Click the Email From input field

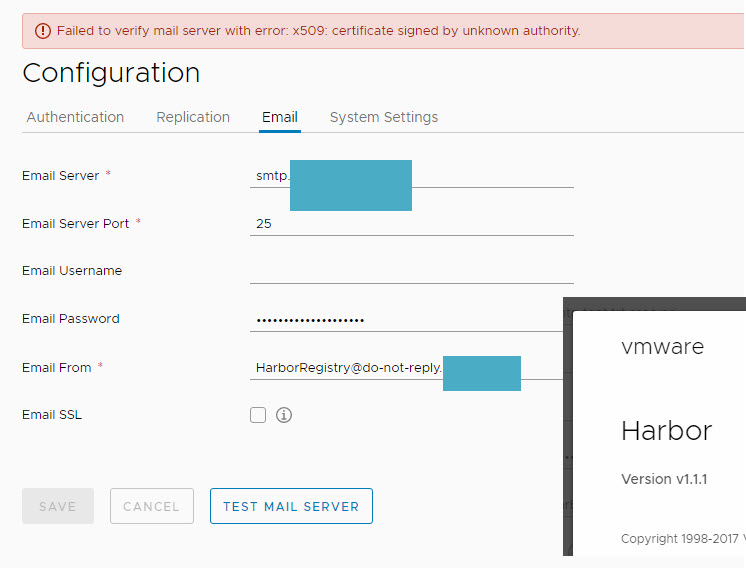(406, 368)
